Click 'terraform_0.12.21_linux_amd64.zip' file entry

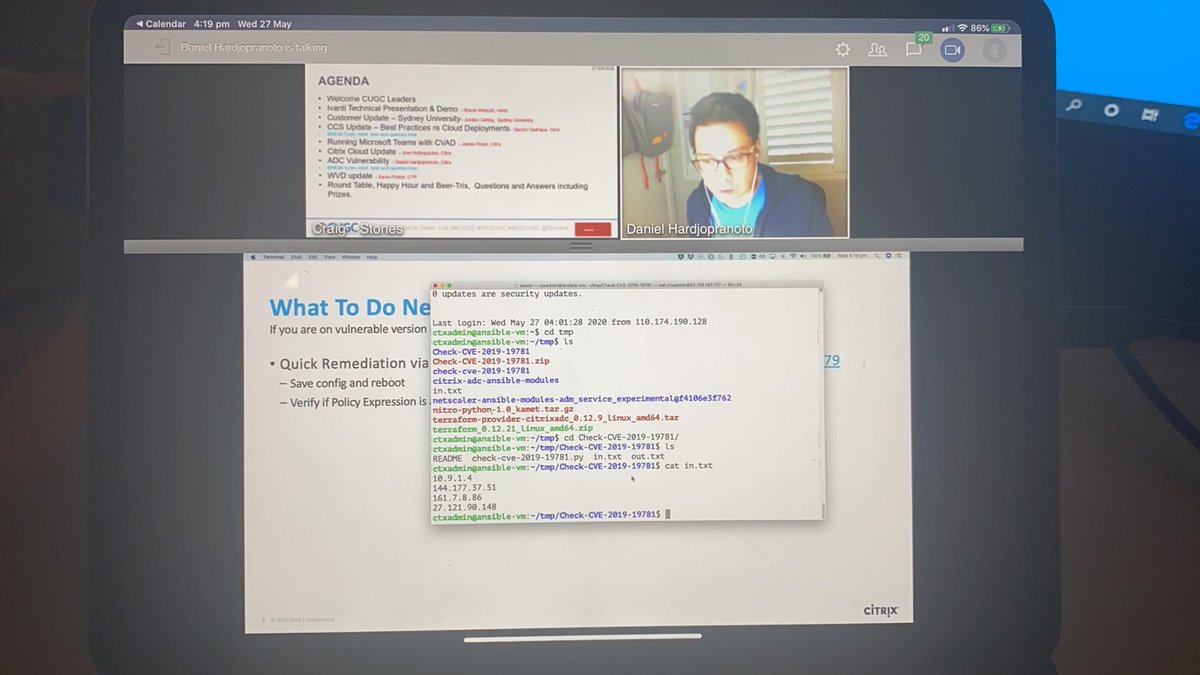pos(512,428)
